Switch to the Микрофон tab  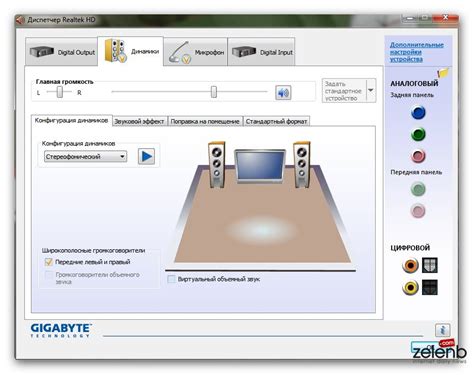tap(196, 52)
